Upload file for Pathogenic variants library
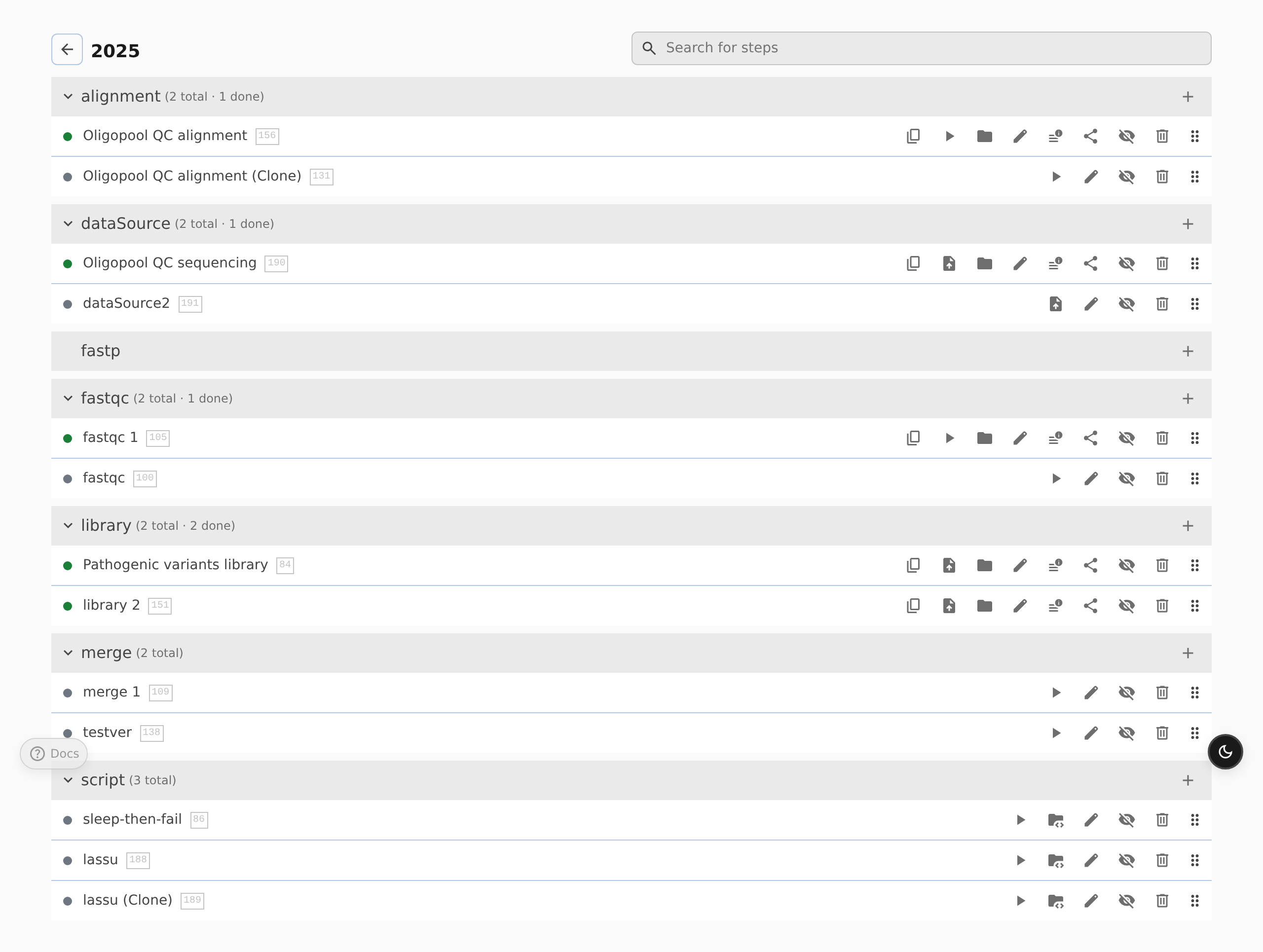This screenshot has height=952, width=1263. pyautogui.click(x=949, y=565)
